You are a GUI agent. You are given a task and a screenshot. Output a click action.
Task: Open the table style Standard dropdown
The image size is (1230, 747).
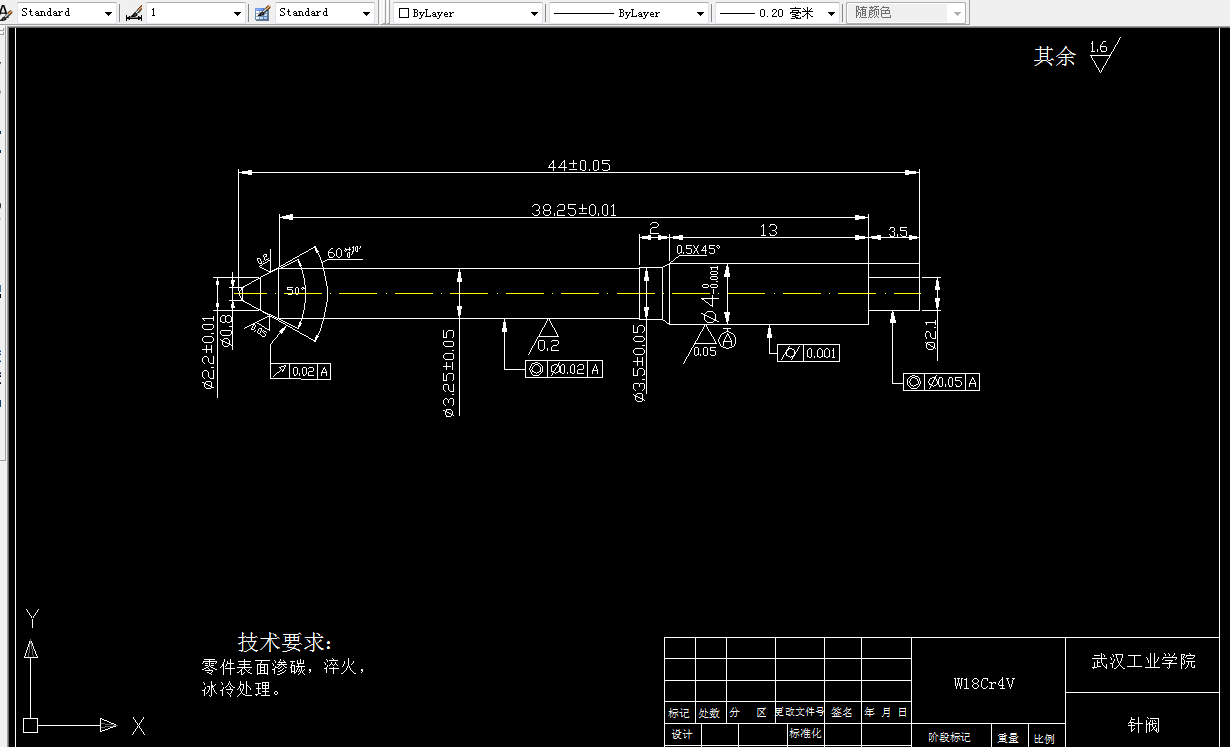(324, 13)
